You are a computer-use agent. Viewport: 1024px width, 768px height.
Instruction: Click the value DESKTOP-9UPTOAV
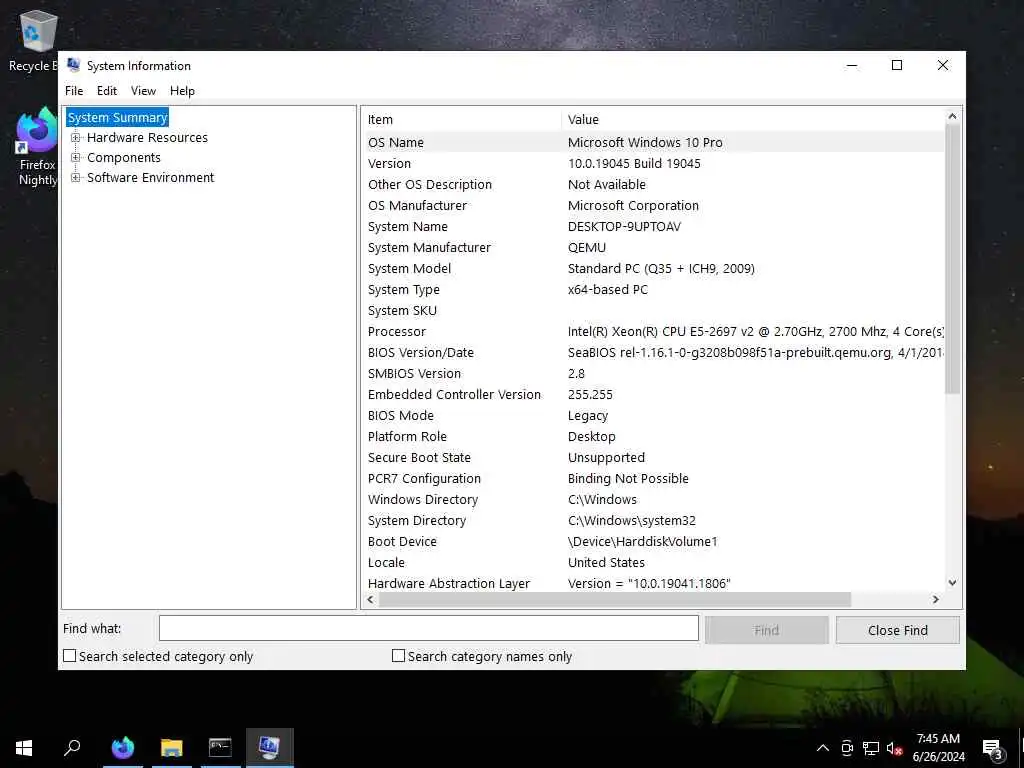(624, 227)
